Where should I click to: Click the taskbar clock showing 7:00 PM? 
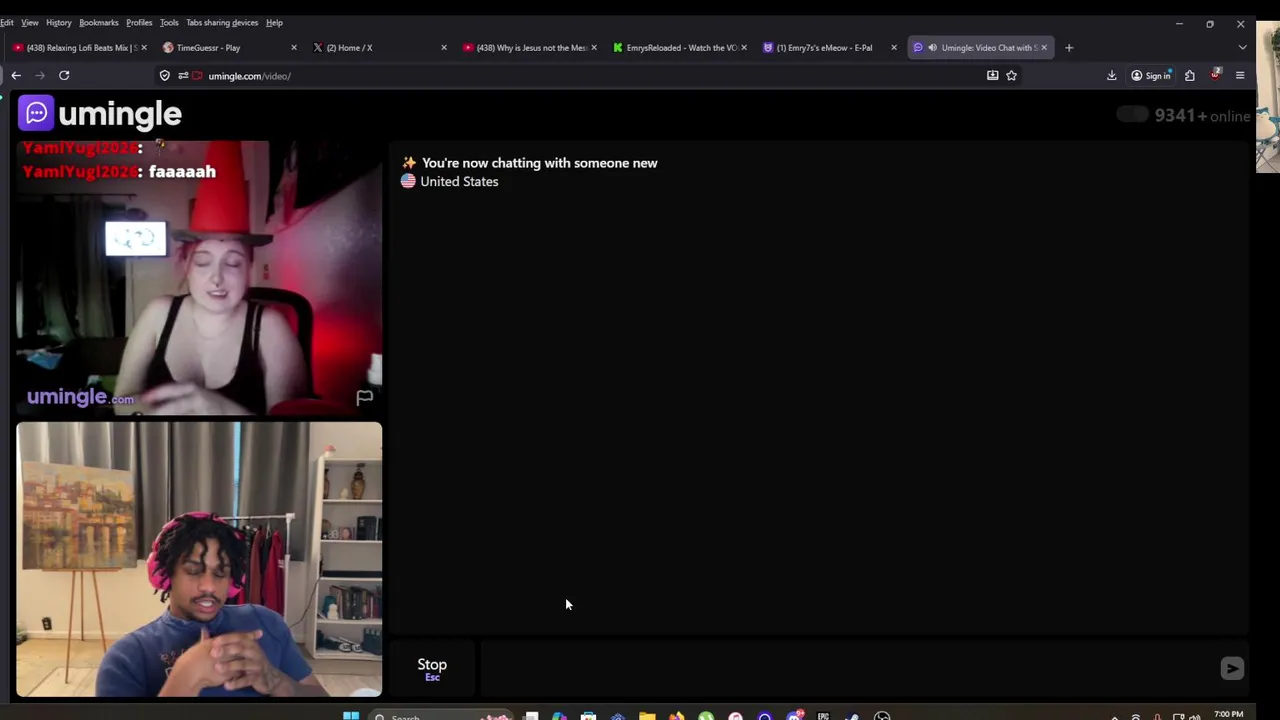(1229, 714)
